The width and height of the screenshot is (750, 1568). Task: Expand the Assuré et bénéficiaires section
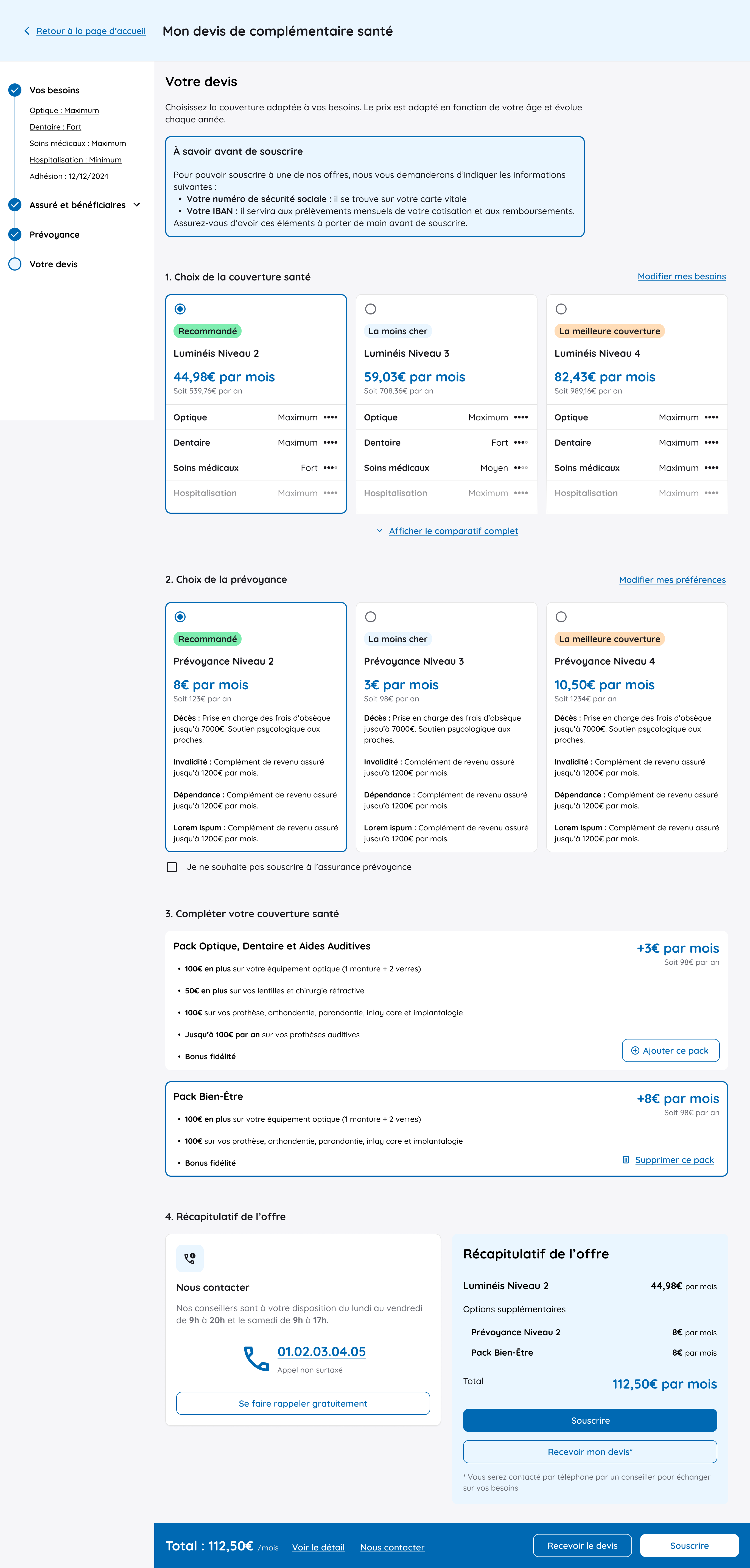click(137, 204)
